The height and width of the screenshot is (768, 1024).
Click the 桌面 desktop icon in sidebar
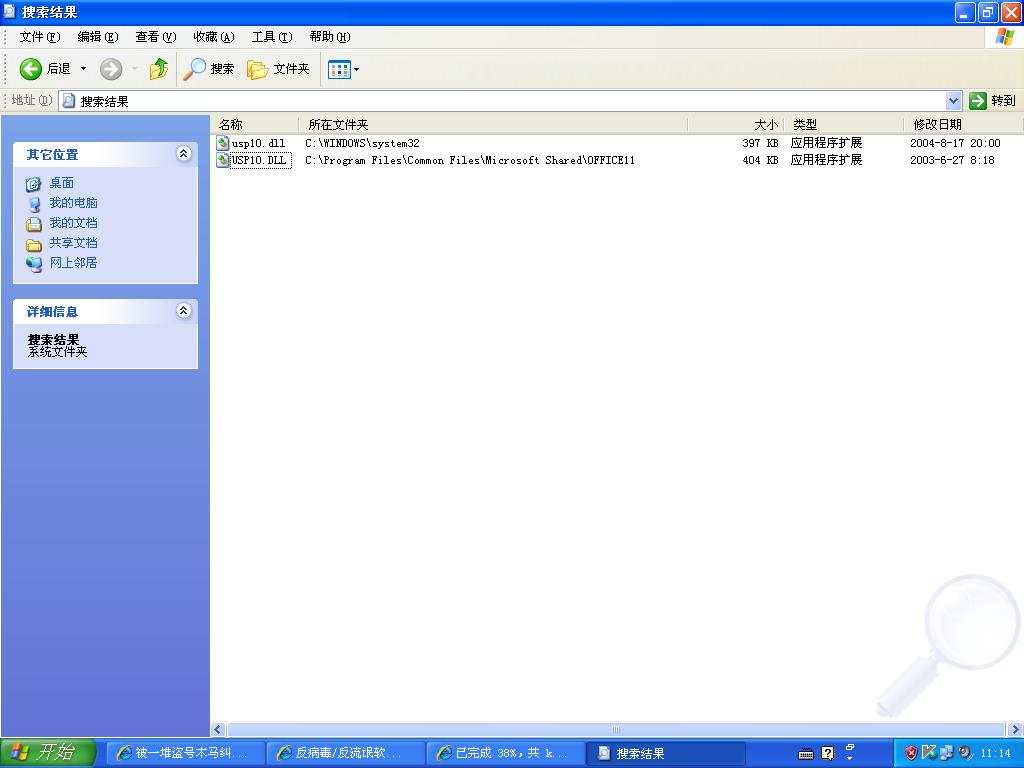(33, 184)
